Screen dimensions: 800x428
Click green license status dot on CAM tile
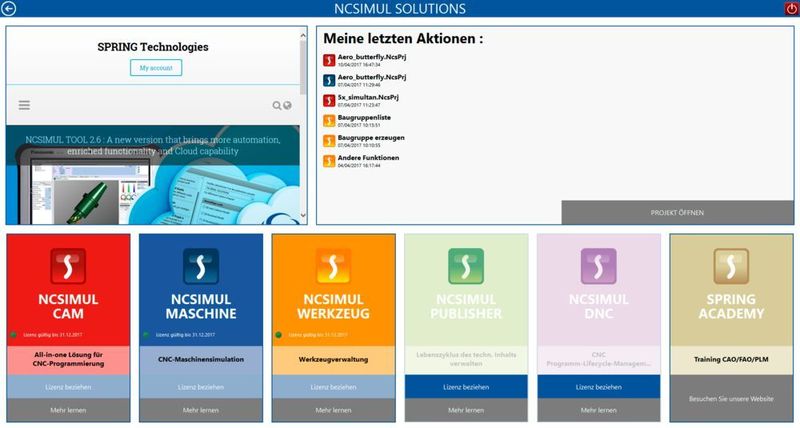point(13,335)
